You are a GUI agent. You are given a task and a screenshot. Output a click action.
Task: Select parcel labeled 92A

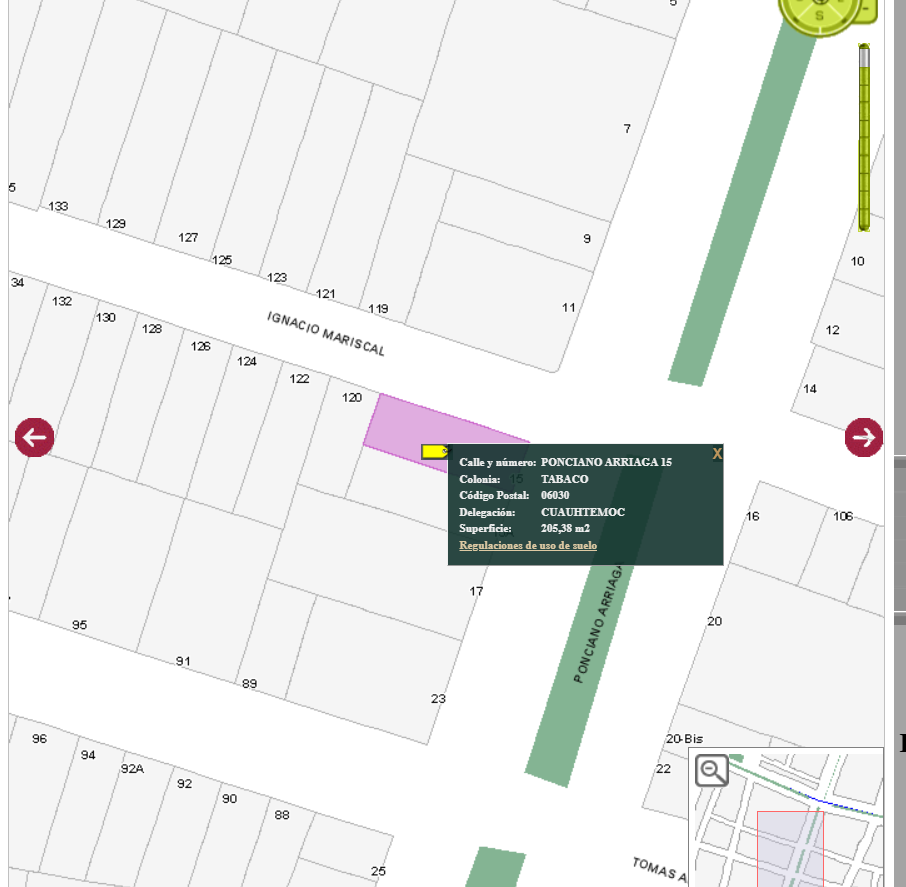pyautogui.click(x=132, y=769)
